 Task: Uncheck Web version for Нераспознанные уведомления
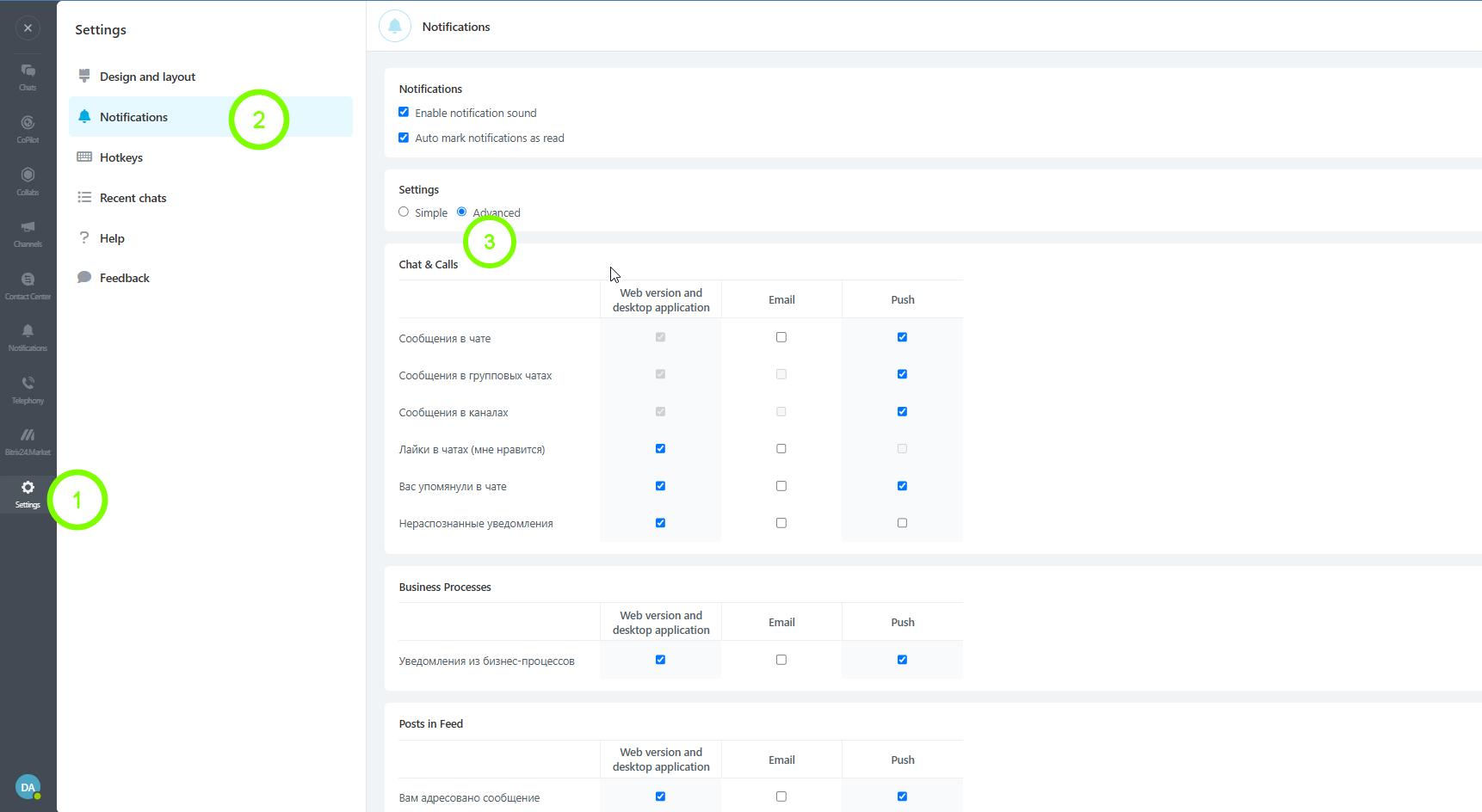click(660, 523)
